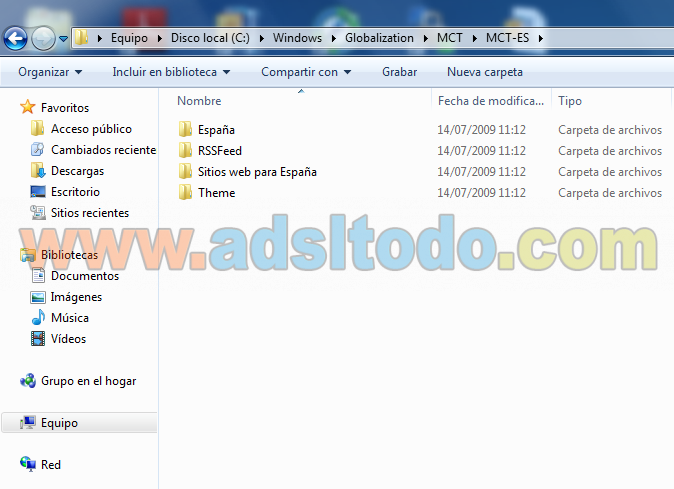Click the Documentos library icon
Viewport: 674px width, 489px height.
coord(38,275)
